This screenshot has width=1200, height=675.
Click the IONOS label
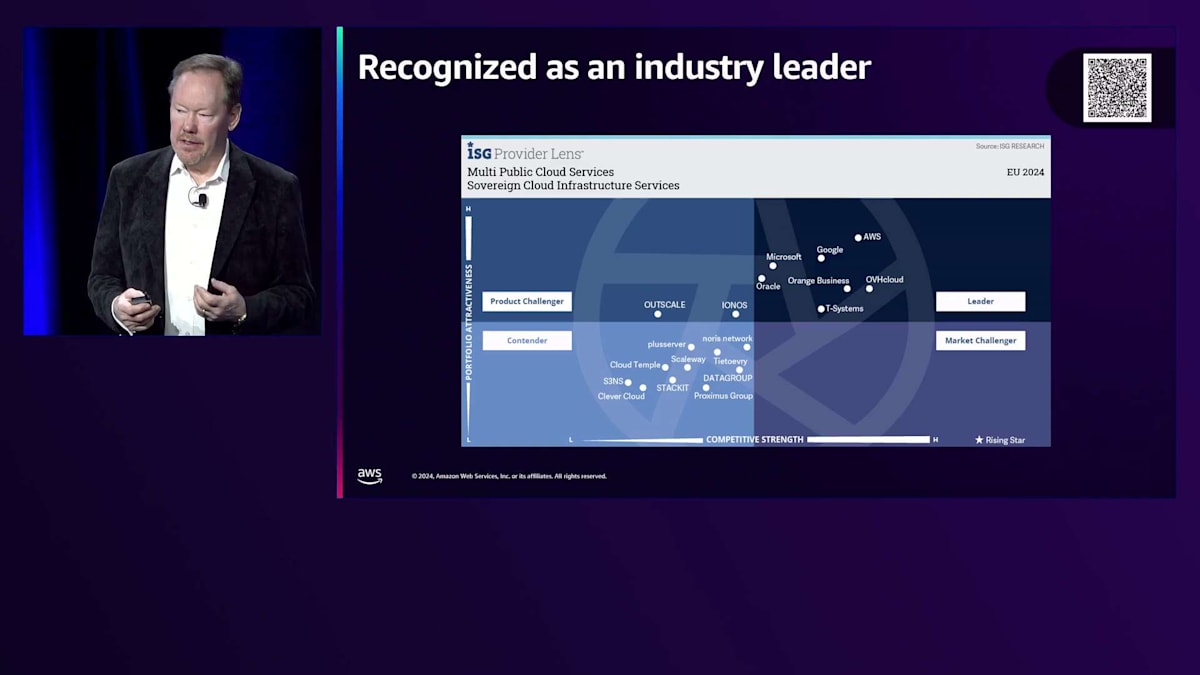[x=735, y=305]
